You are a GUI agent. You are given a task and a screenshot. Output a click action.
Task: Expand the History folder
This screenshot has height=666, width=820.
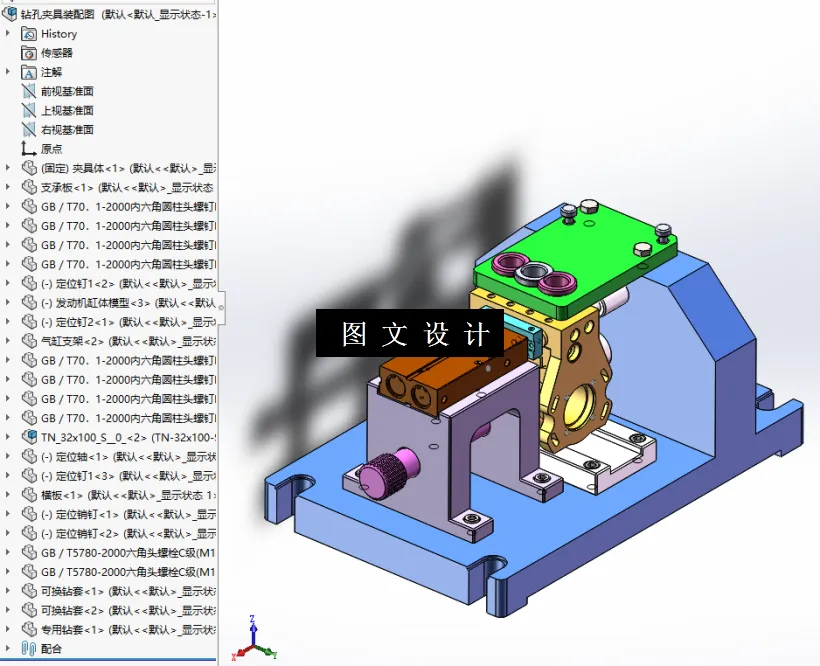point(8,33)
